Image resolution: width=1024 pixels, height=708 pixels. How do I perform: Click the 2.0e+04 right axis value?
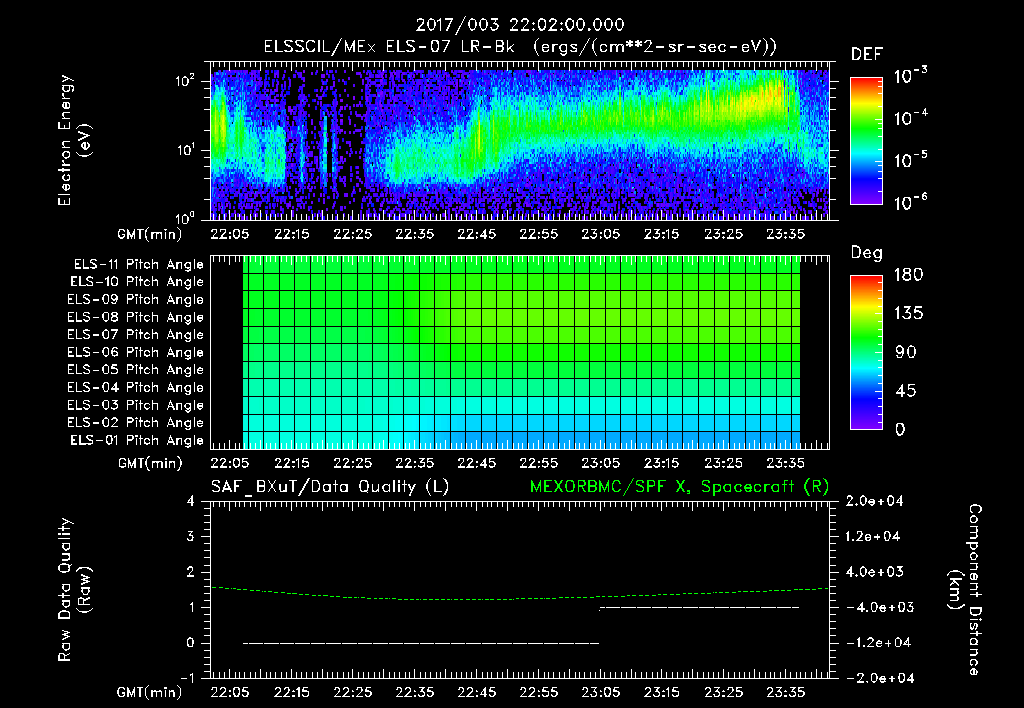(x=874, y=502)
